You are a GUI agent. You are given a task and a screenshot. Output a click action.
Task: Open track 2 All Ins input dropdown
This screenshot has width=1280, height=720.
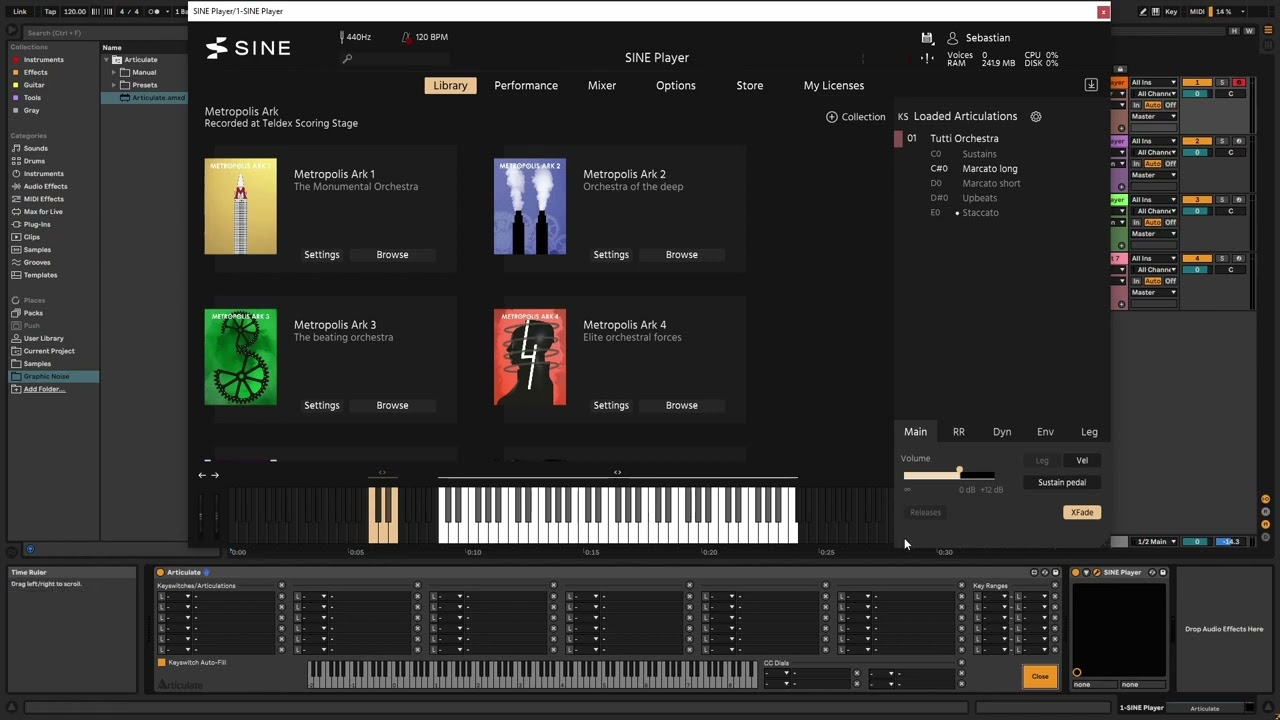coord(1154,141)
